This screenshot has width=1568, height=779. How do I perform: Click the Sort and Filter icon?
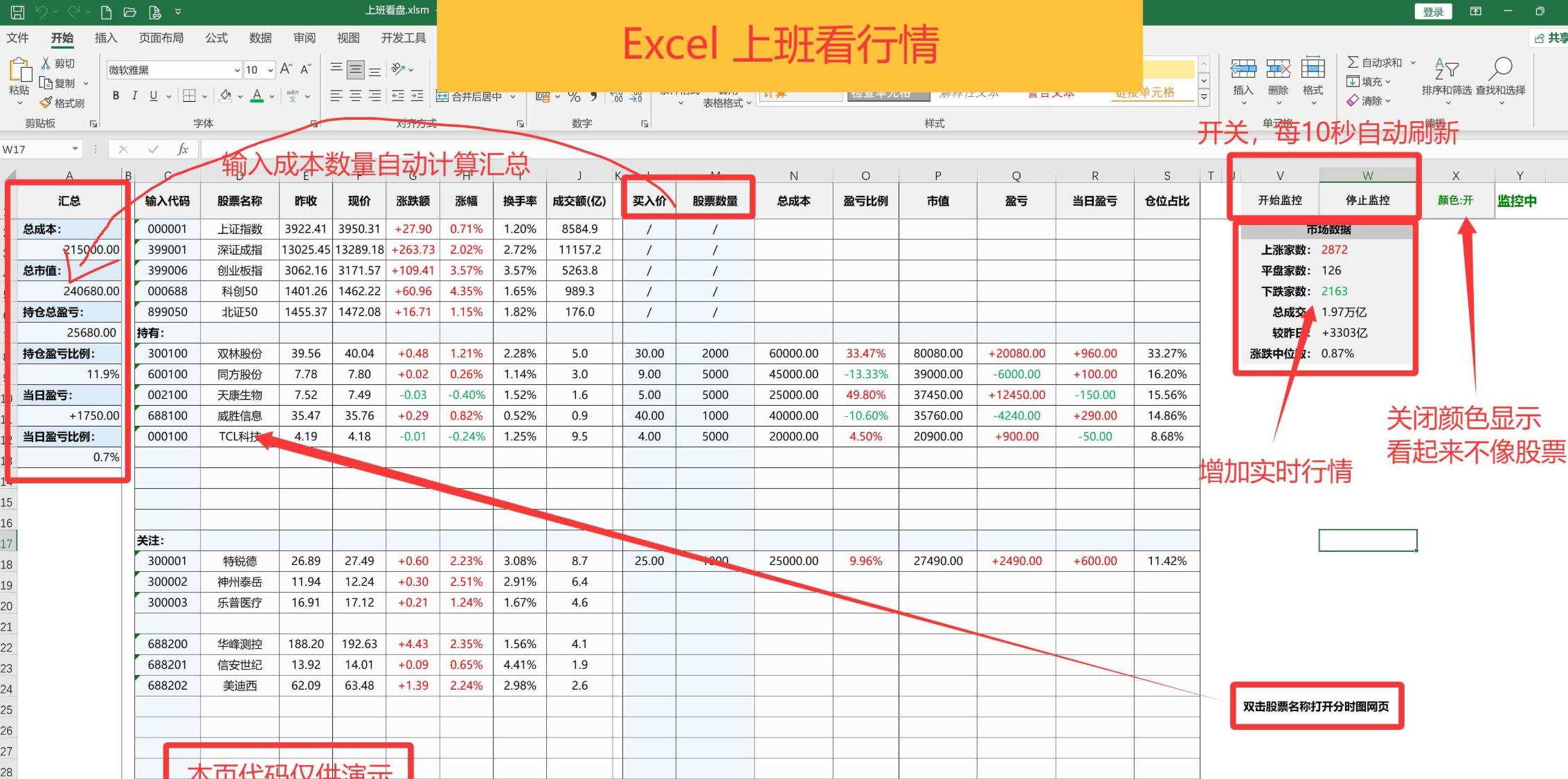1446,69
